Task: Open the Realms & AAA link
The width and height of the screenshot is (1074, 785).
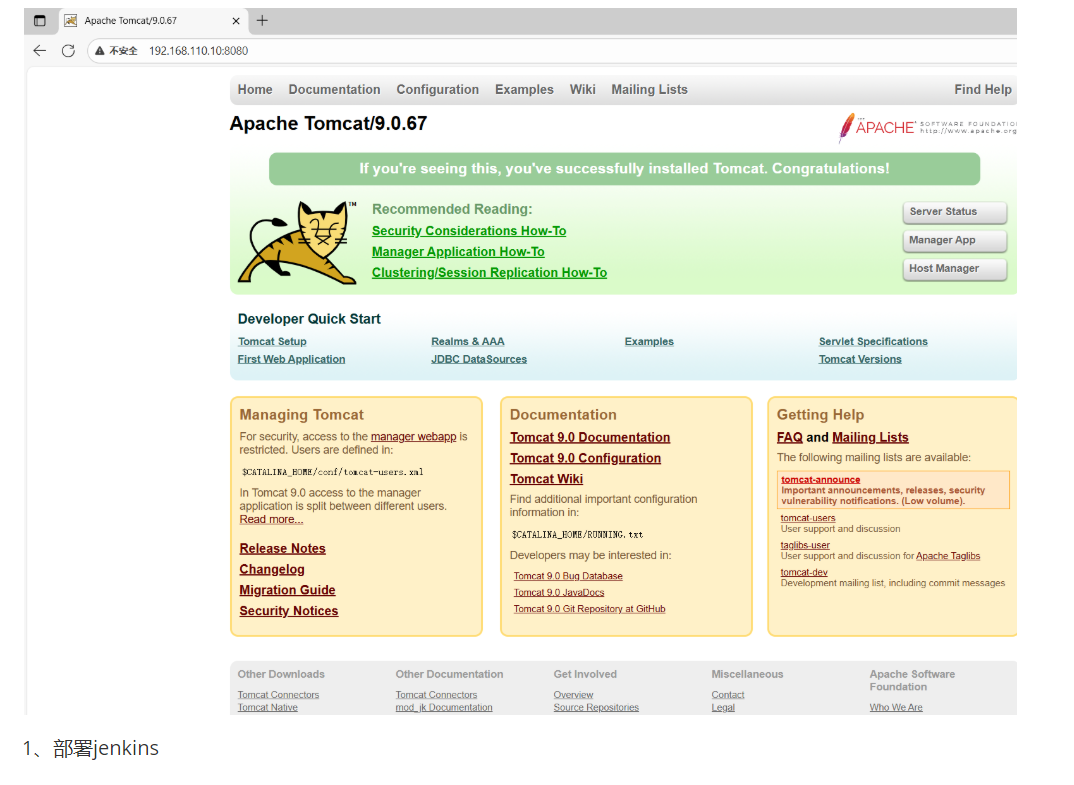Action: click(x=468, y=342)
